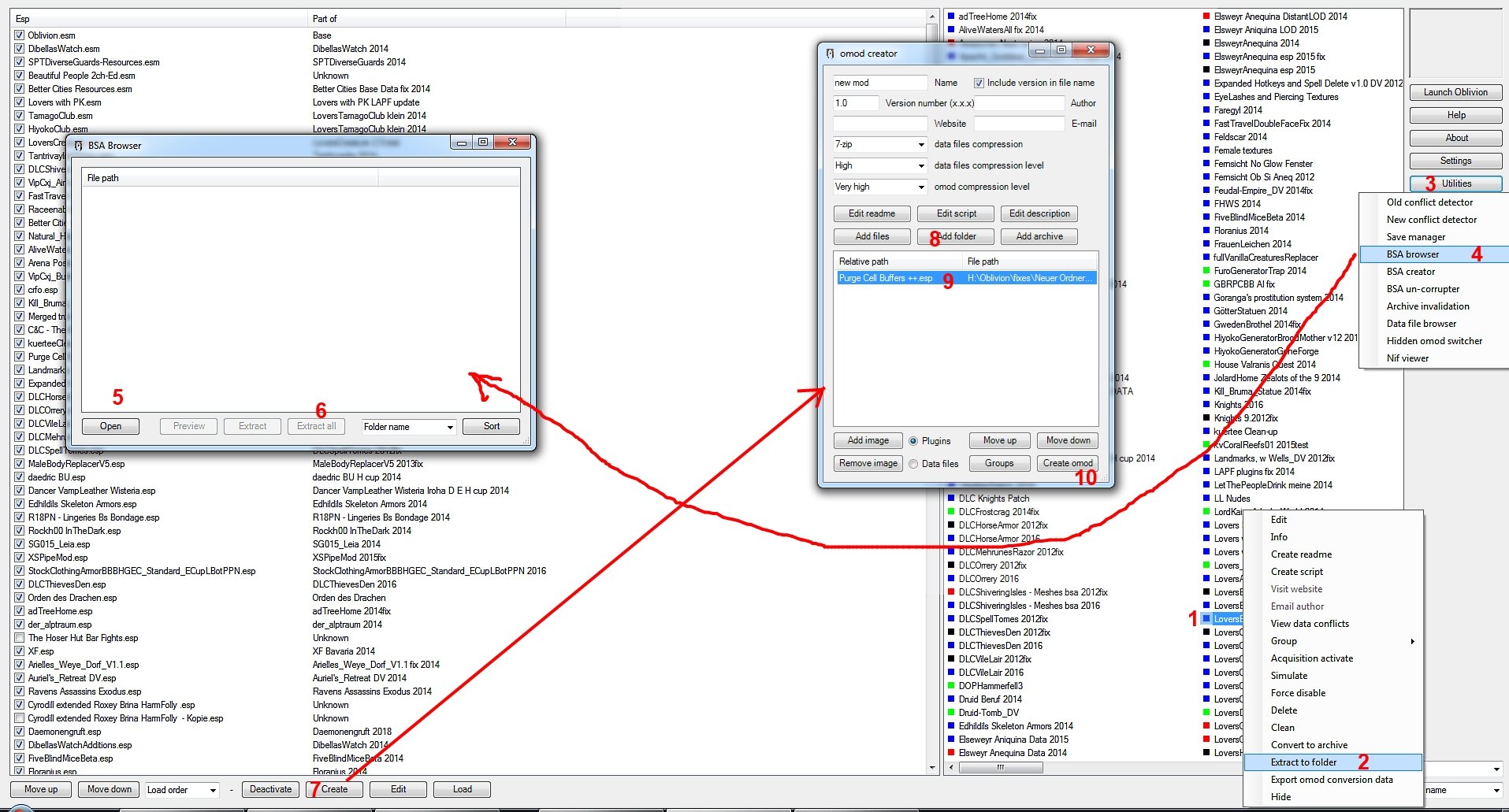
Task: Expand the Group submenu arrow
Action: pos(1412,641)
